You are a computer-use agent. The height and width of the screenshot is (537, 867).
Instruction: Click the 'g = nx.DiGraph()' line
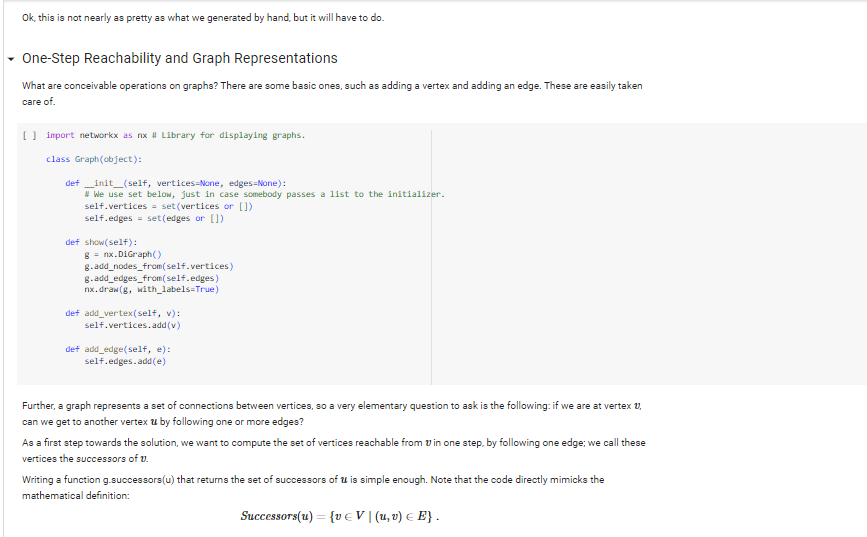[123, 254]
